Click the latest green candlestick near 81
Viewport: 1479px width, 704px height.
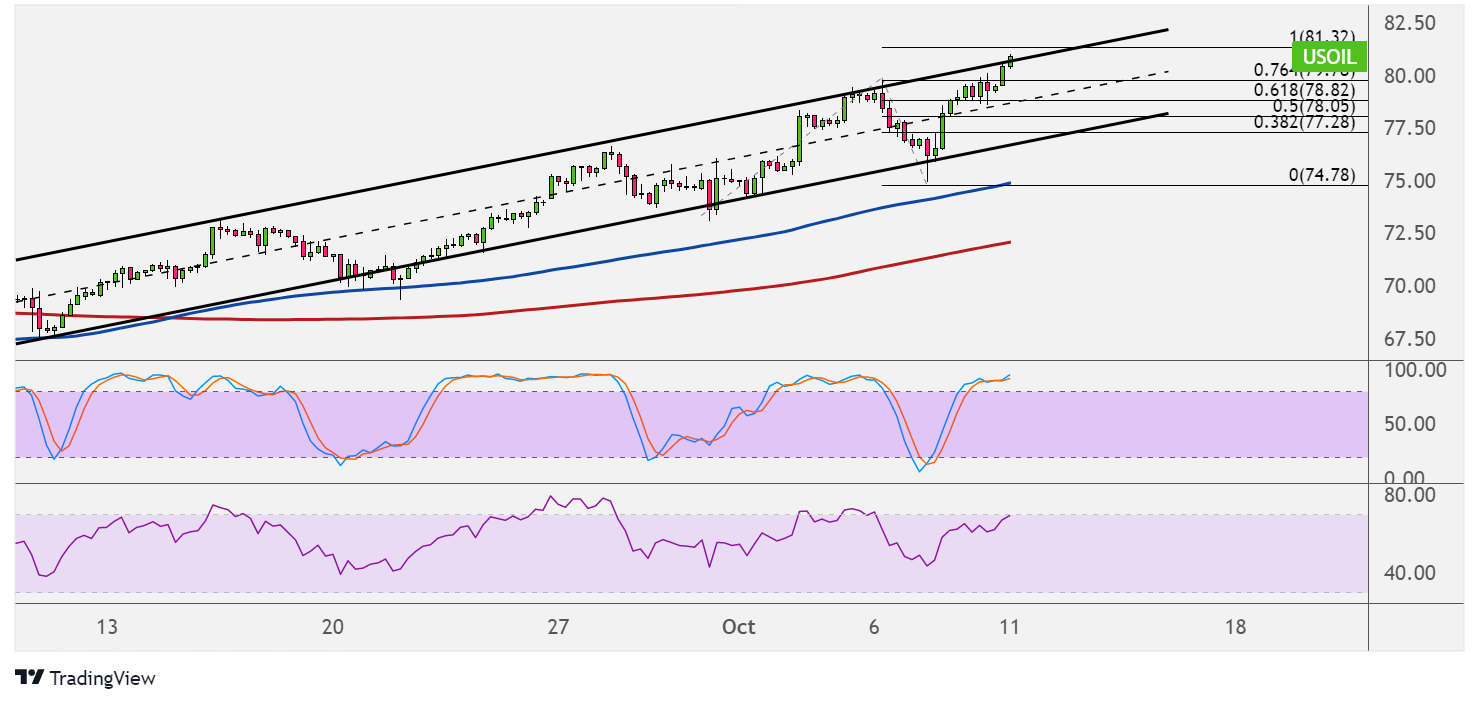coord(1010,60)
